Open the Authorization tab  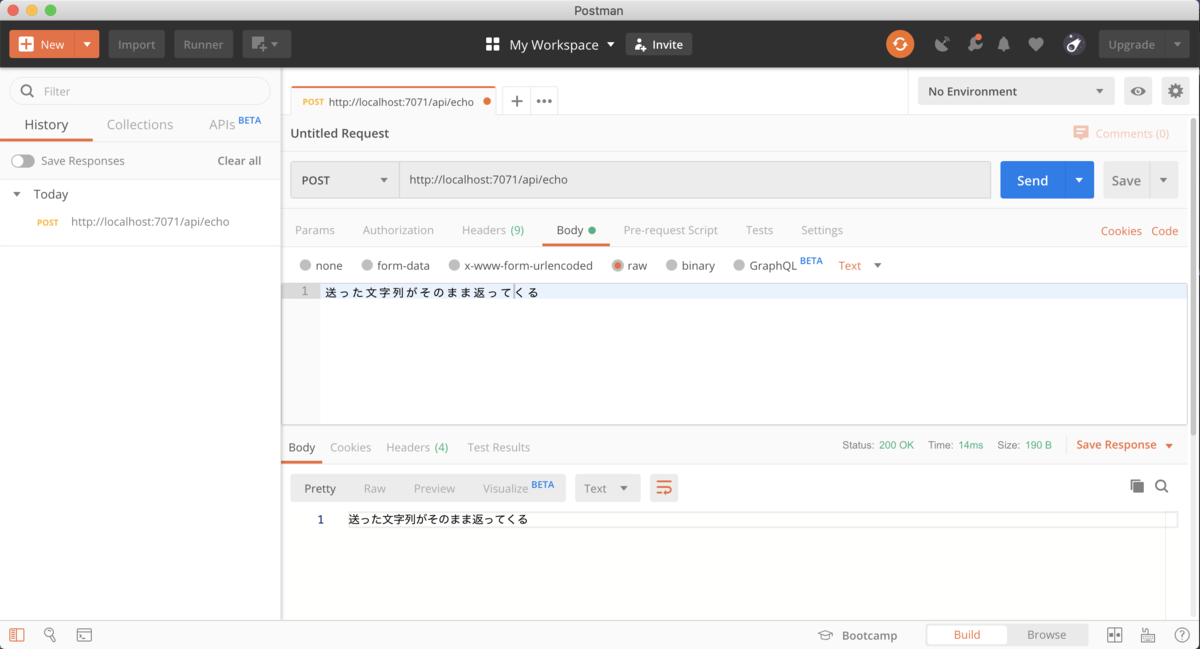pos(398,230)
